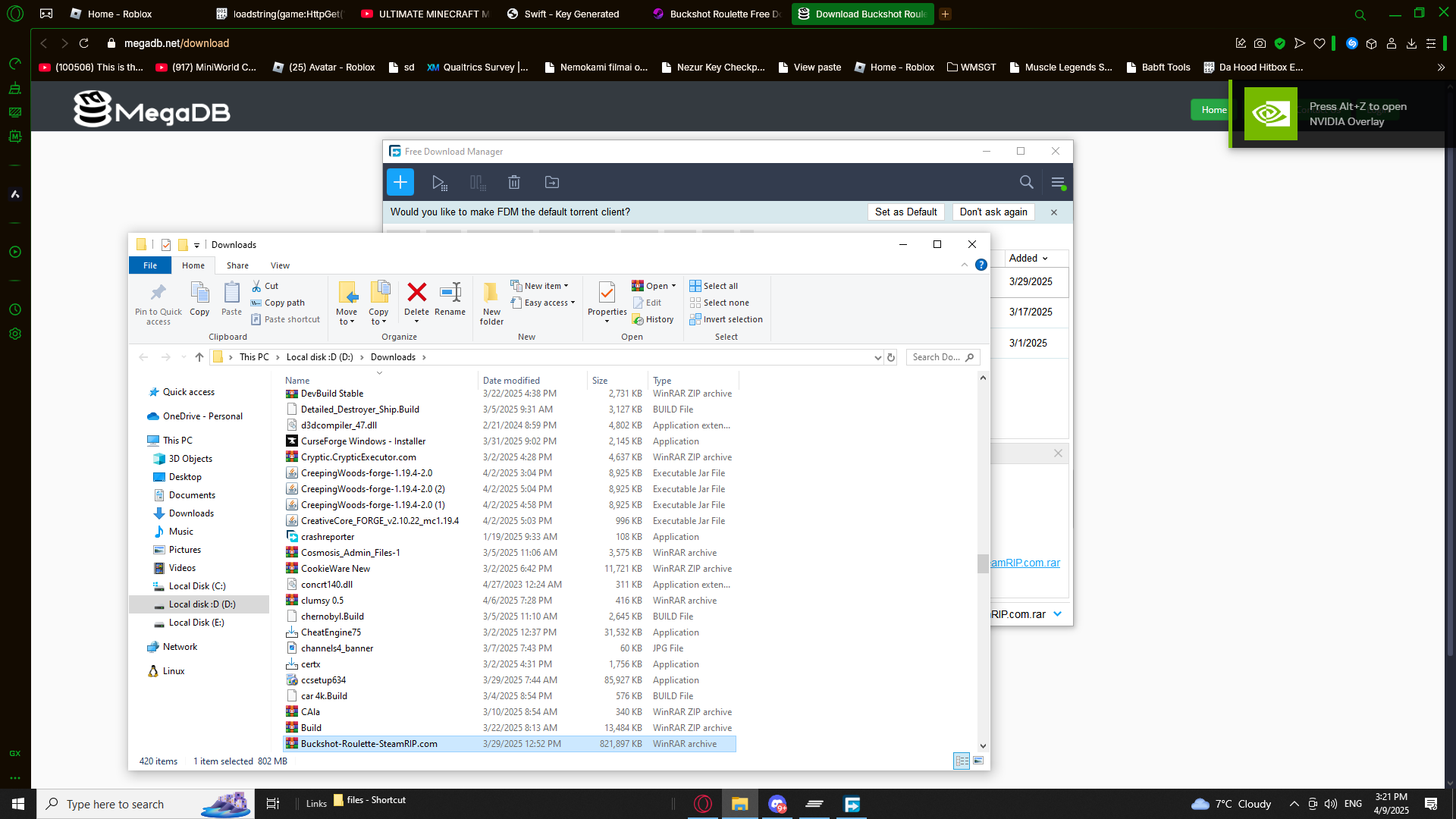
Task: Switch to large icons view layout
Action: tap(978, 761)
